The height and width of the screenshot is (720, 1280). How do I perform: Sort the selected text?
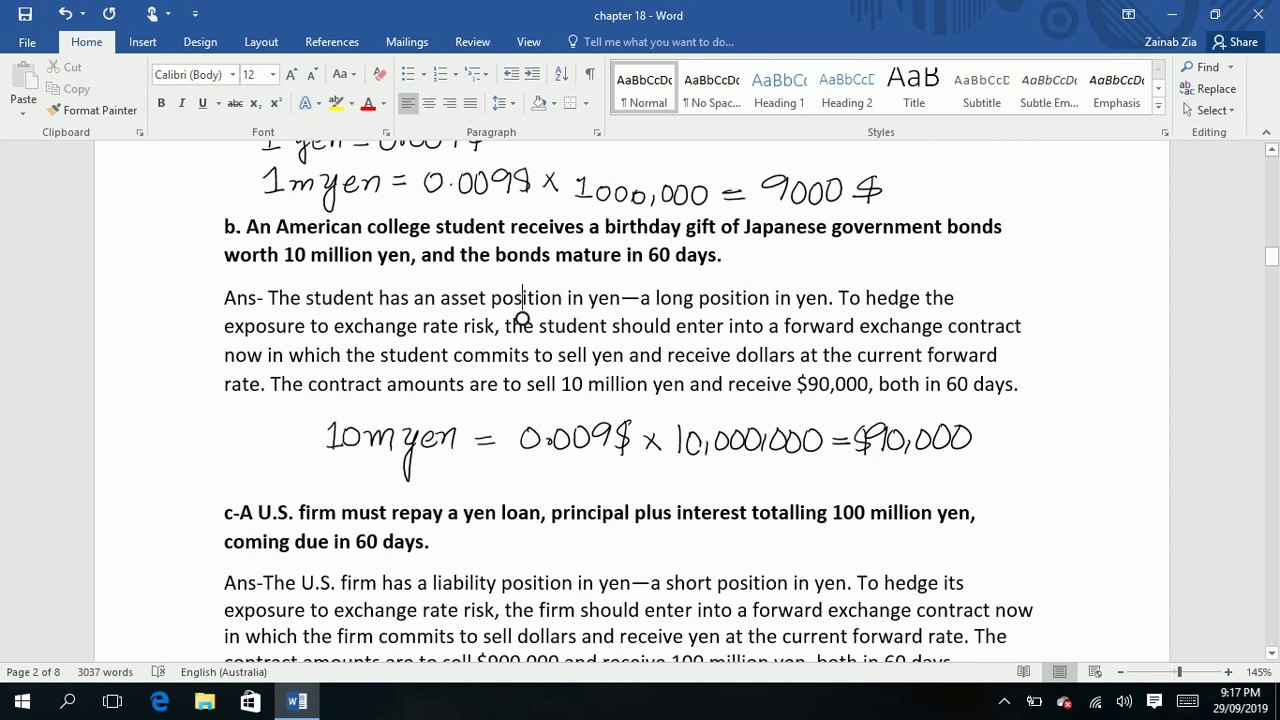pos(561,74)
